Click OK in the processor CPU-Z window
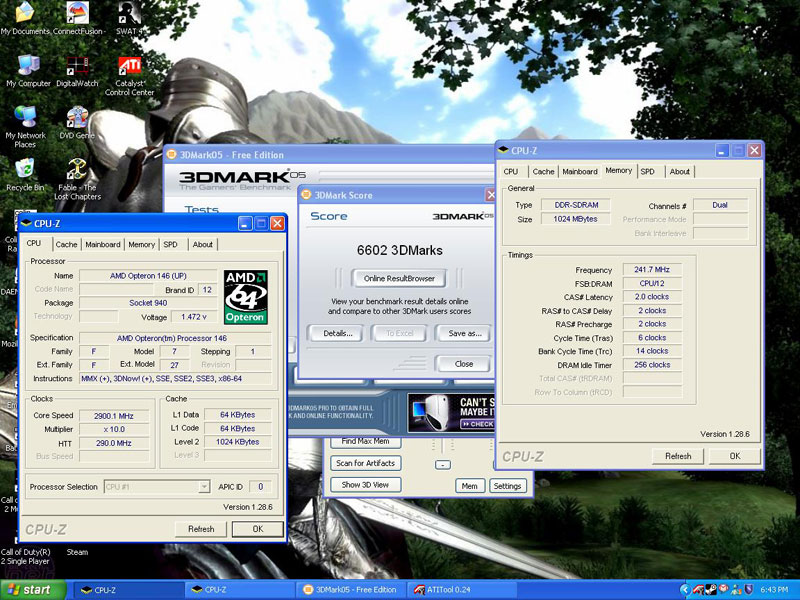 (x=258, y=529)
